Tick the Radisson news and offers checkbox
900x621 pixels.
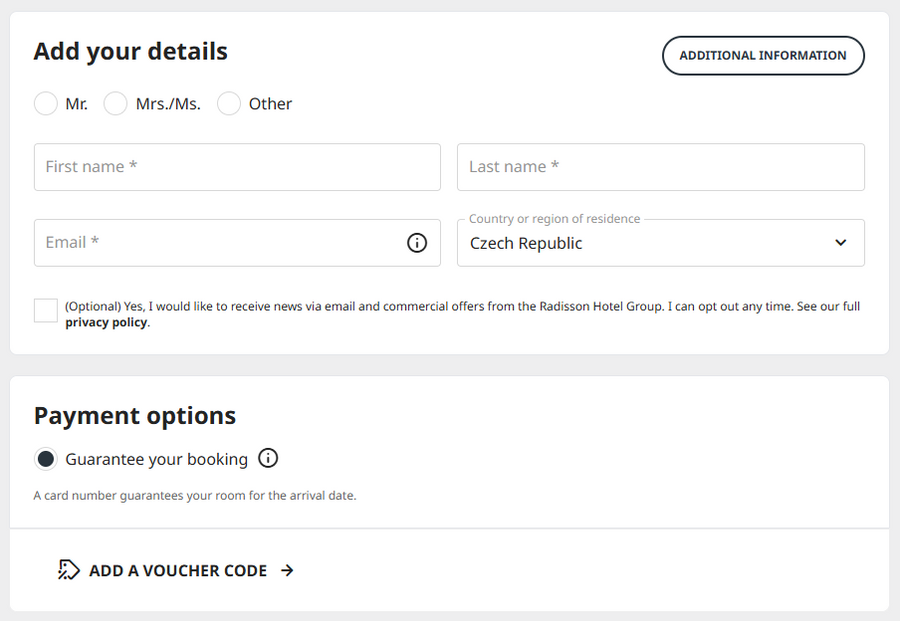tap(46, 310)
